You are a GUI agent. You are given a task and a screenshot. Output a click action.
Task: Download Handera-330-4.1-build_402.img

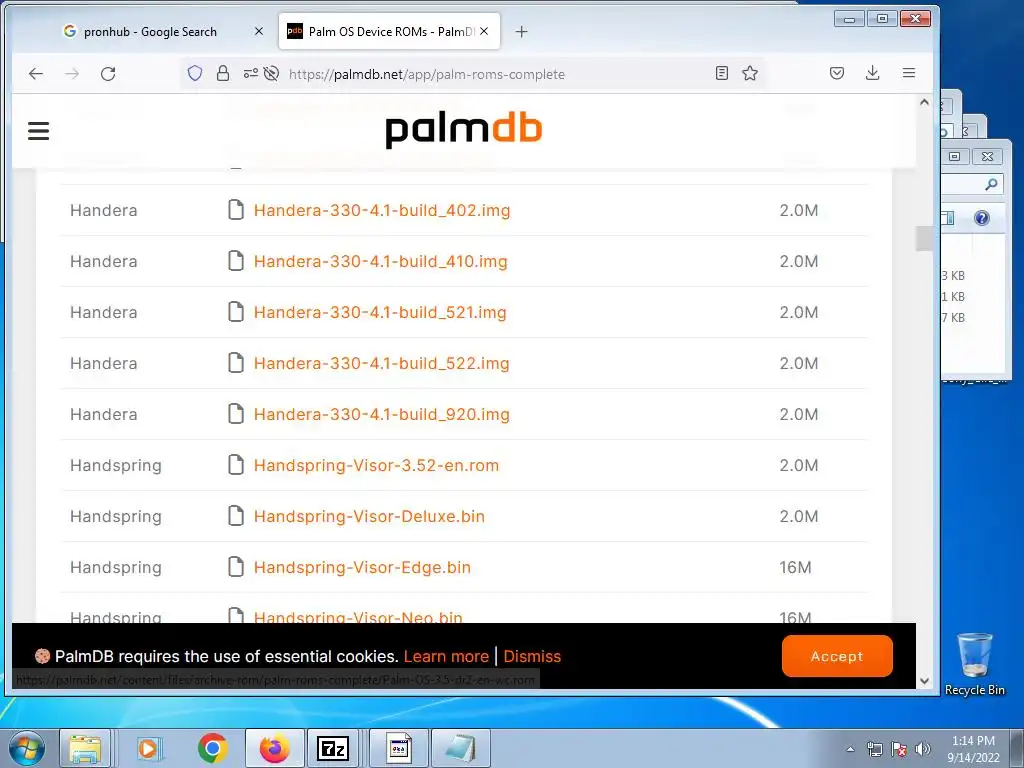[382, 210]
